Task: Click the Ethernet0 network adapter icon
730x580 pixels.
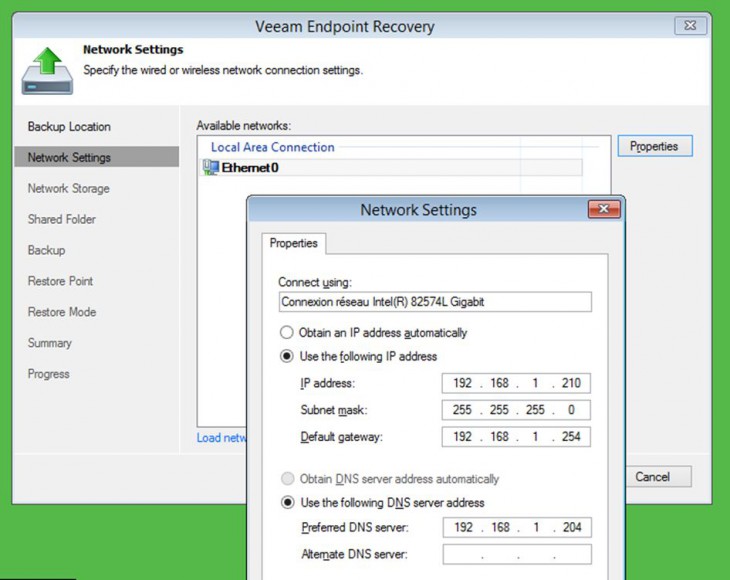Action: coord(210,168)
